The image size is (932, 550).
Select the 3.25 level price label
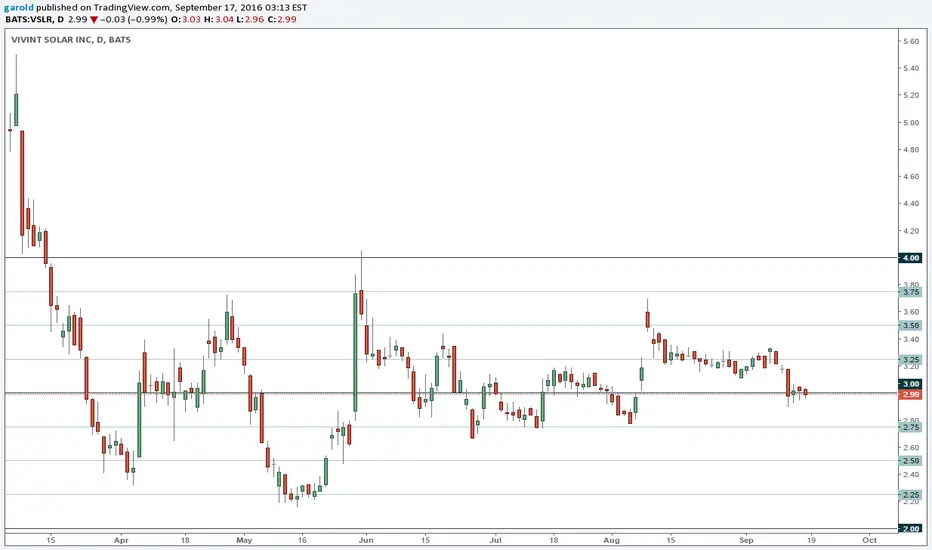click(x=911, y=360)
